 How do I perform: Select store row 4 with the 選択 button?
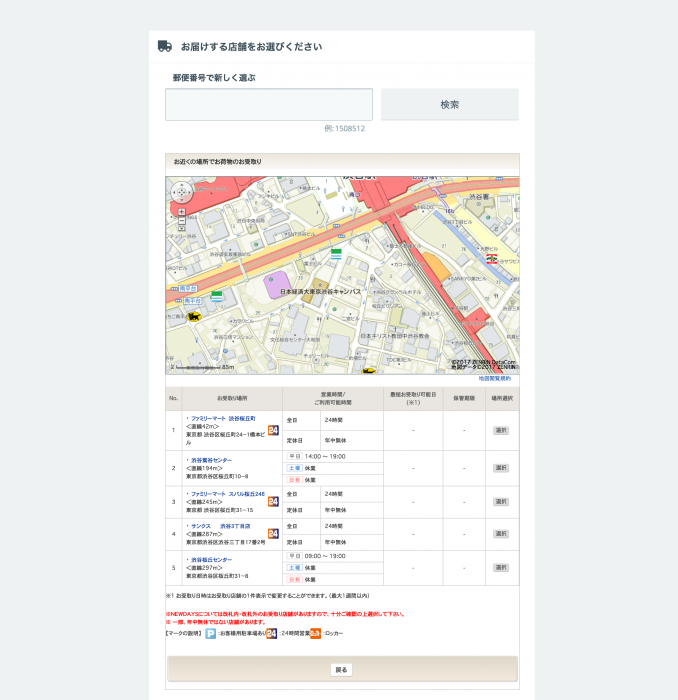pos(501,534)
